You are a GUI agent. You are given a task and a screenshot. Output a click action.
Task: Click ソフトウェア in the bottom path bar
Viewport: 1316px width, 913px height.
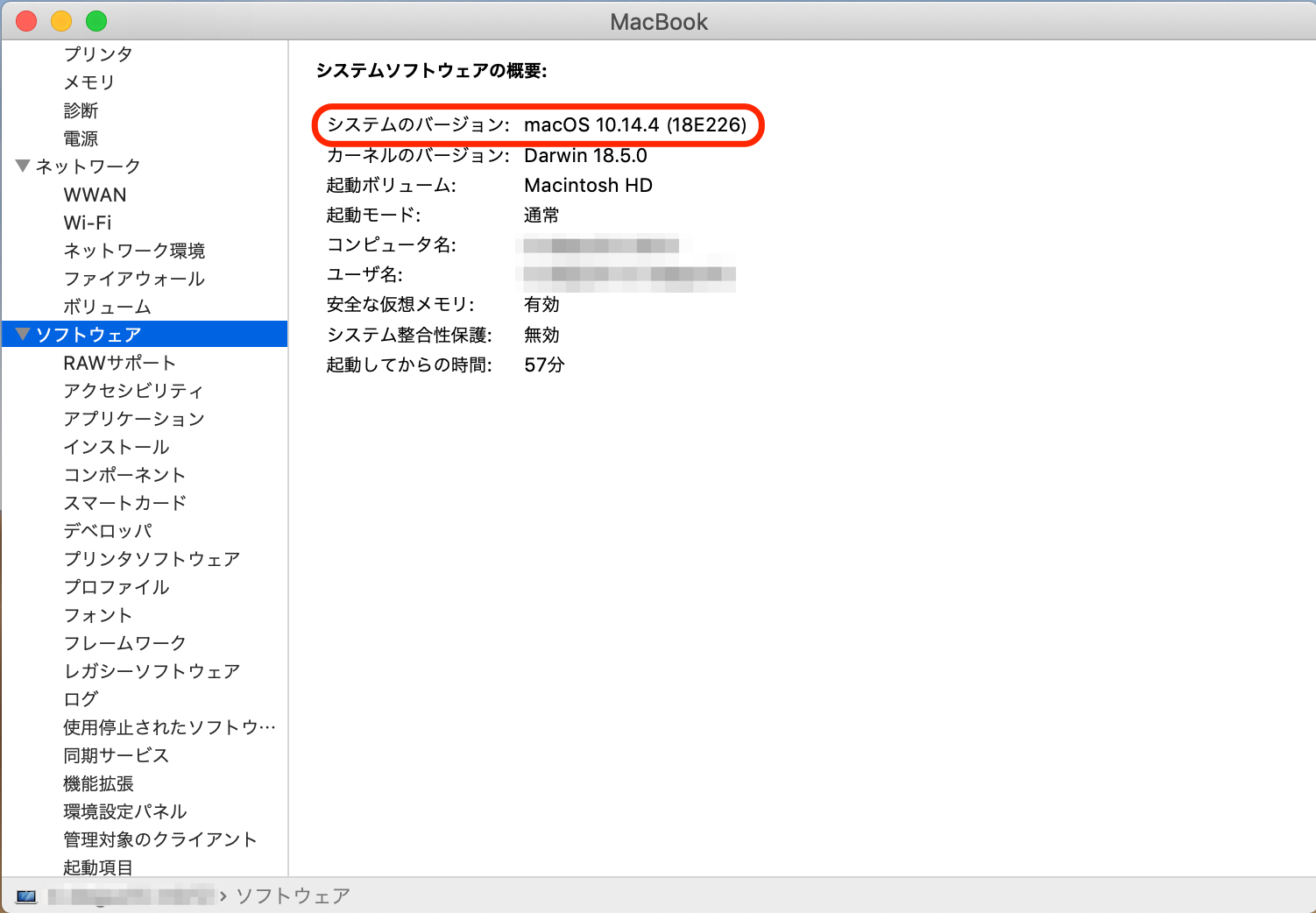click(293, 895)
